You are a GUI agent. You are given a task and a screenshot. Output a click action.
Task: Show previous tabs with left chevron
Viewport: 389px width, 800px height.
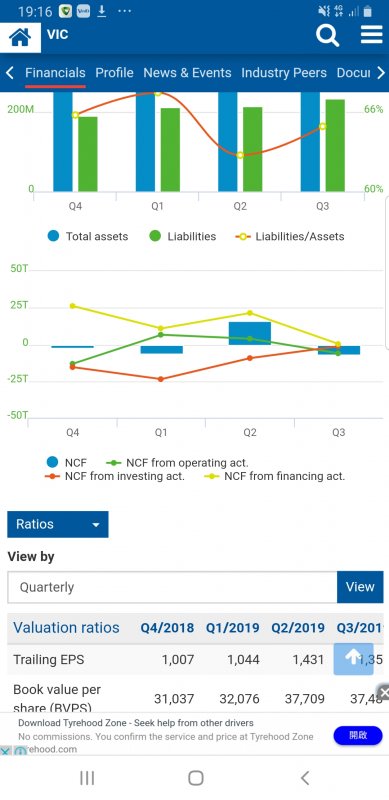coord(9,73)
